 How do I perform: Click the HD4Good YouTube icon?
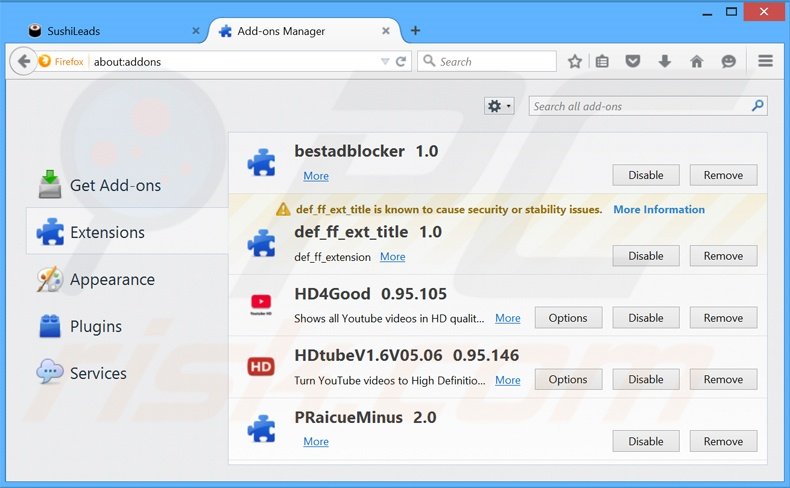click(x=261, y=304)
